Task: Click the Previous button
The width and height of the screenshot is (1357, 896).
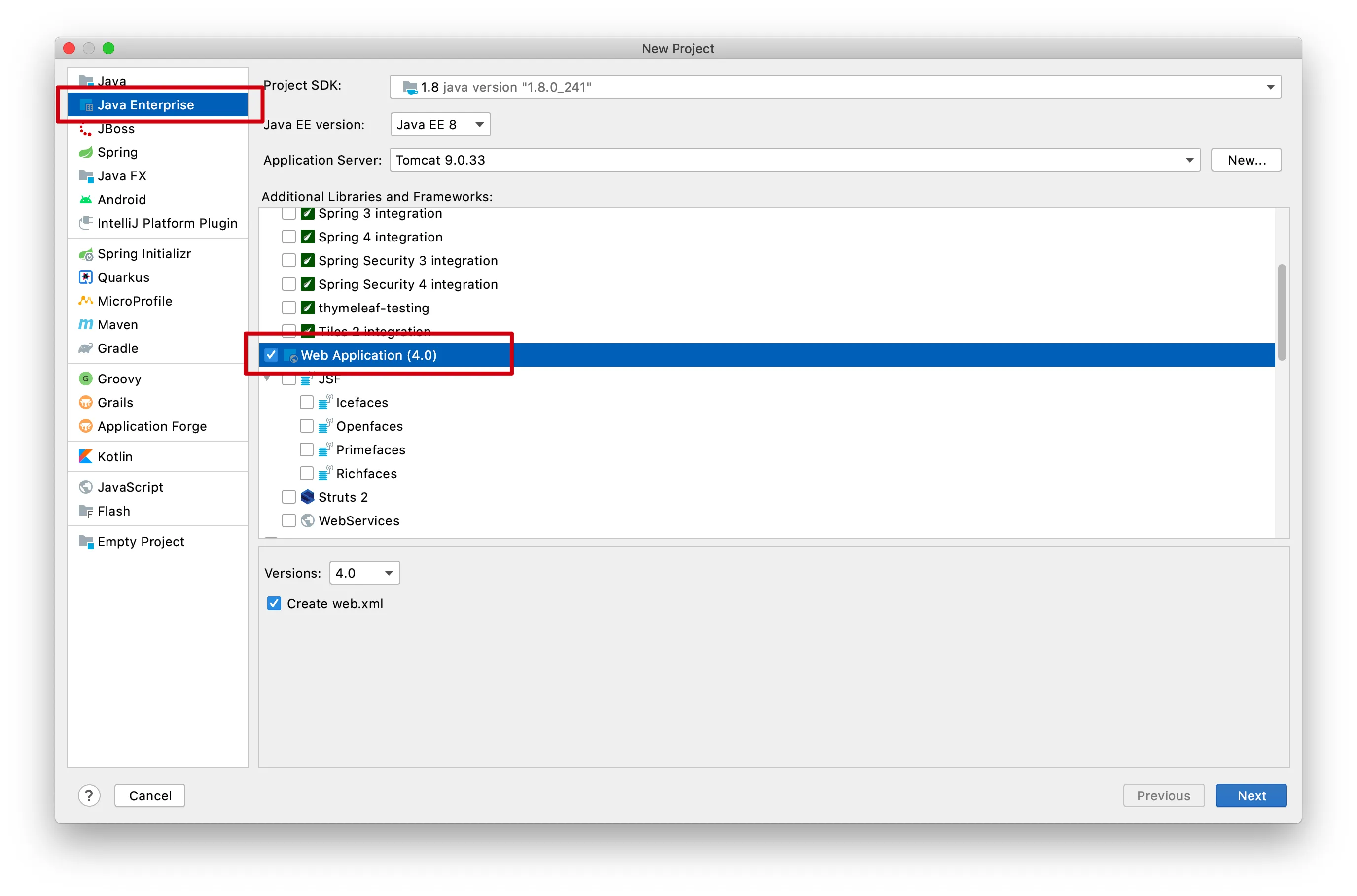Action: 1163,796
